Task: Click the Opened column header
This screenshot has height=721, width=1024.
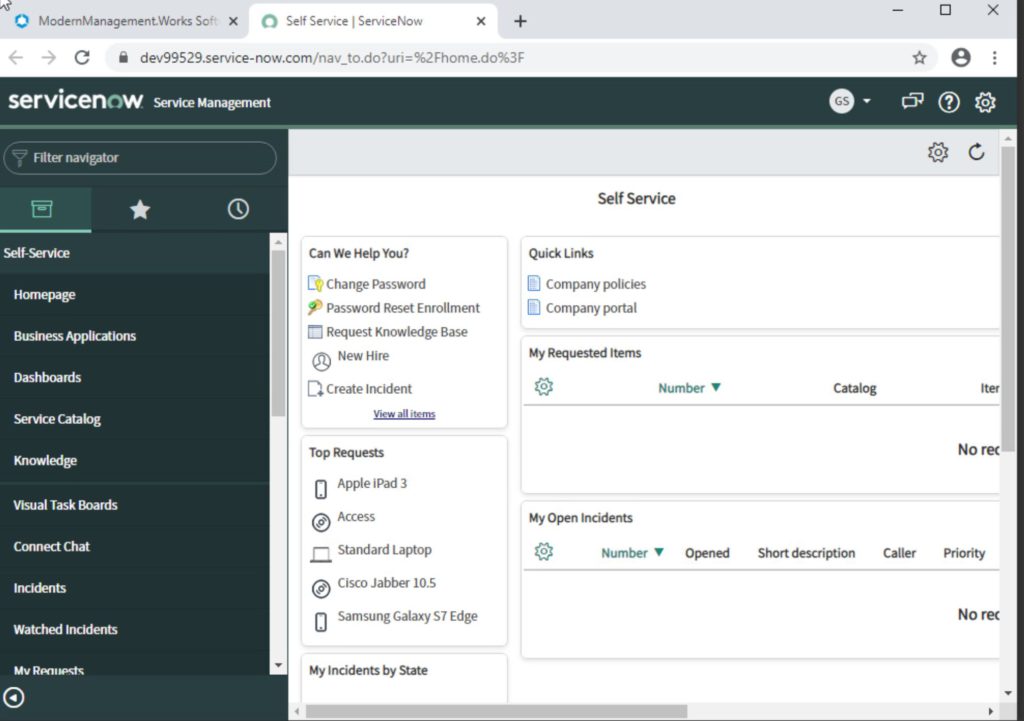Action: coord(707,553)
